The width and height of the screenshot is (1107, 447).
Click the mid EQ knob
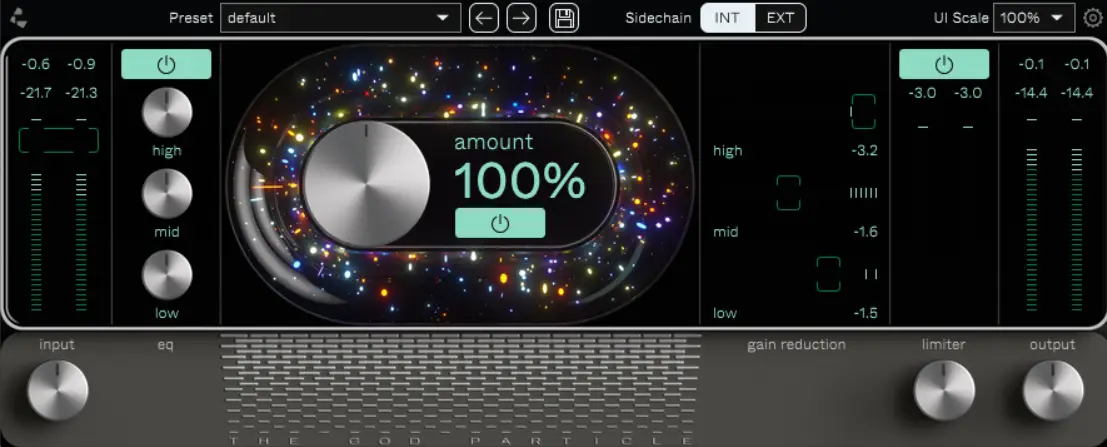pyautogui.click(x=167, y=193)
